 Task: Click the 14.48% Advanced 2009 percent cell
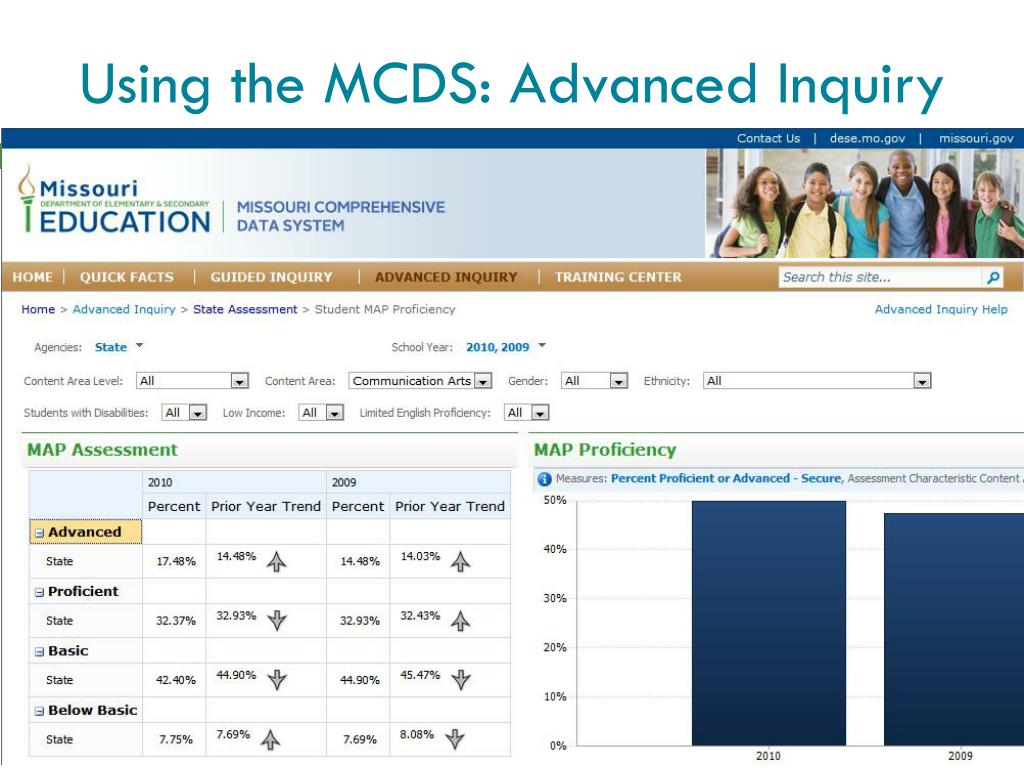pyautogui.click(x=359, y=562)
